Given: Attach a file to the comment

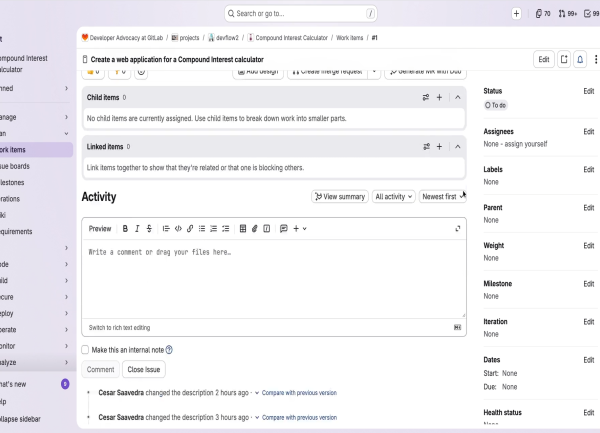Looking at the screenshot, I should pos(254,229).
